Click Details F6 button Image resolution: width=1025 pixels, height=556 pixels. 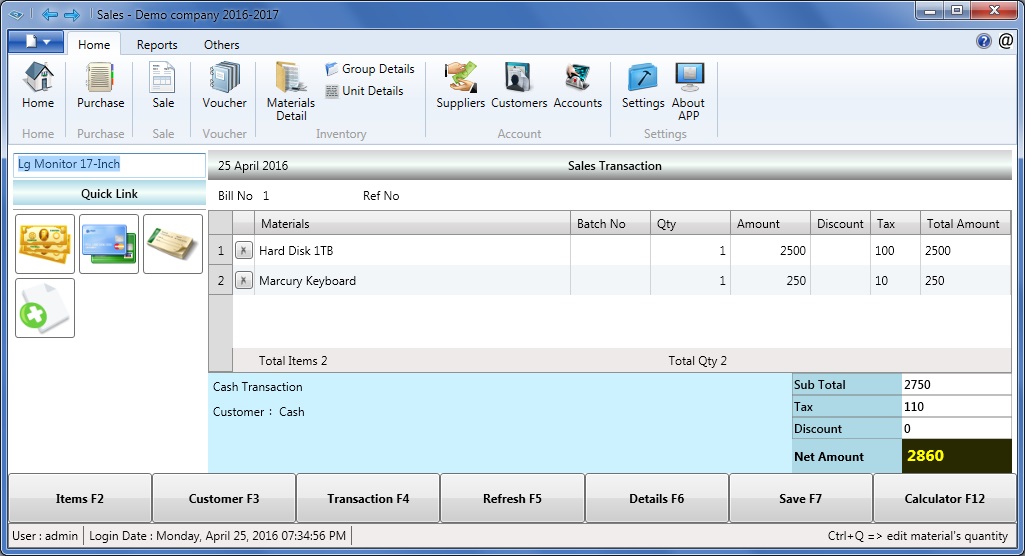point(656,499)
